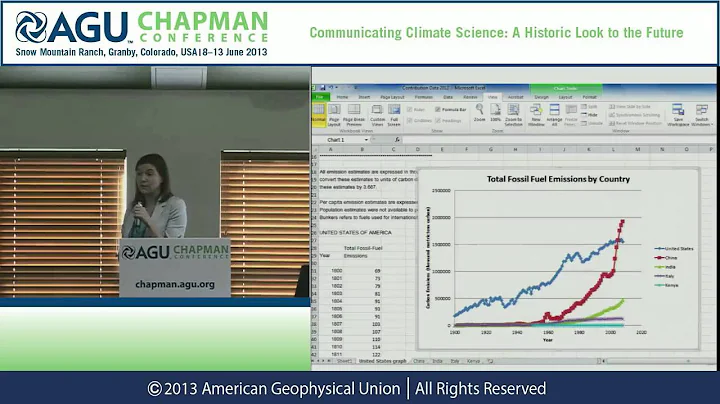Open the India worksheet tab
The image size is (720, 404).
437,361
